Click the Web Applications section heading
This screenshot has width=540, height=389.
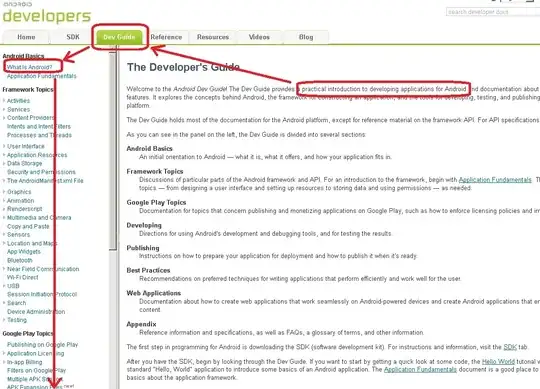[154, 293]
